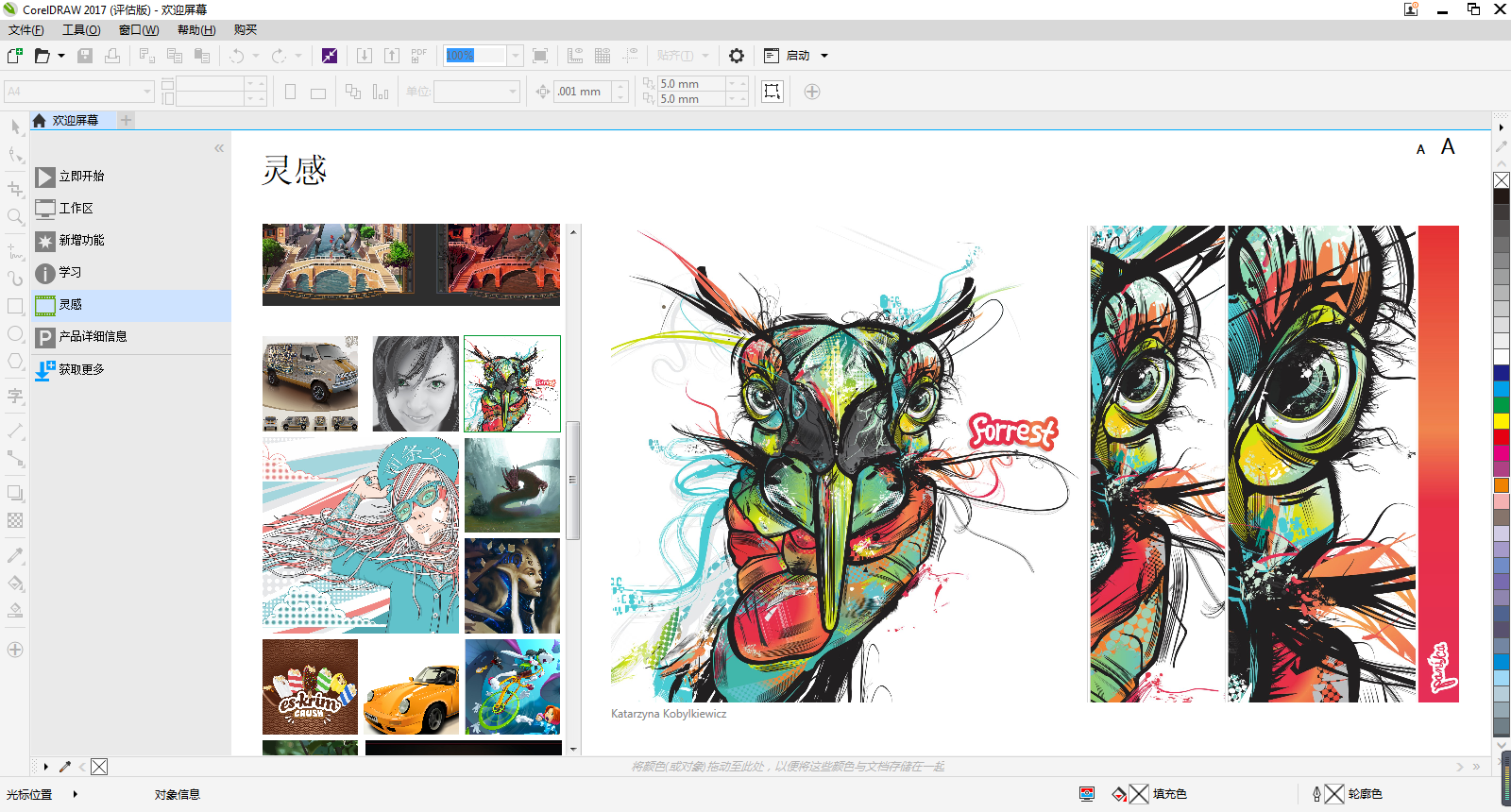Select the Color Eyedropper tool

(x=15, y=555)
